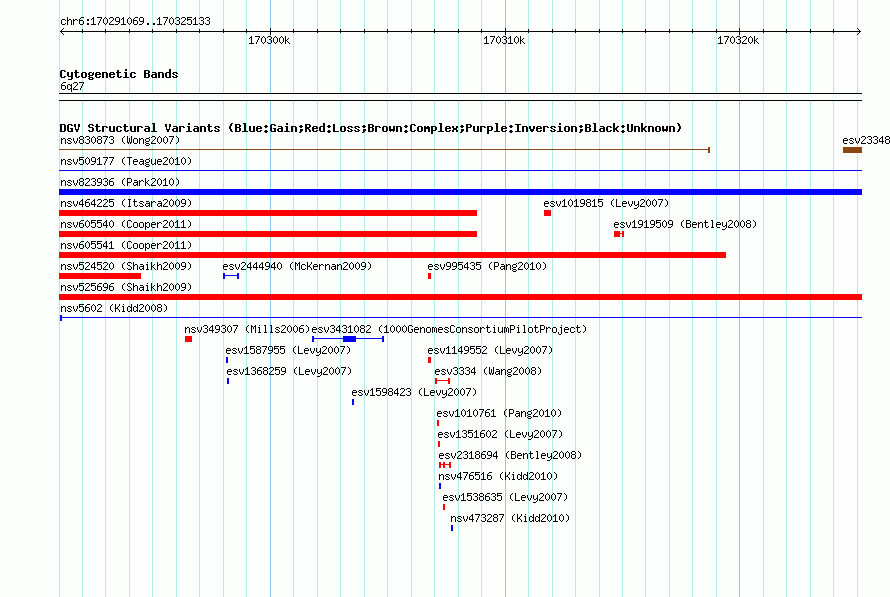Open esv1010761 (Pang2010) entry

click(499, 413)
